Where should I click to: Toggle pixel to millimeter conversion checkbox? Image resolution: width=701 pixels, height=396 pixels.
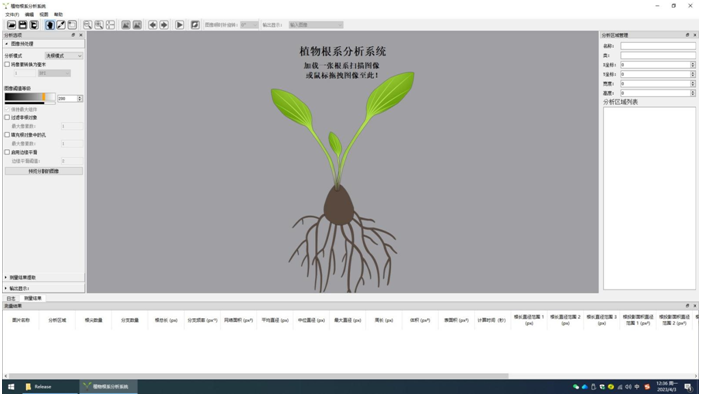7,64
